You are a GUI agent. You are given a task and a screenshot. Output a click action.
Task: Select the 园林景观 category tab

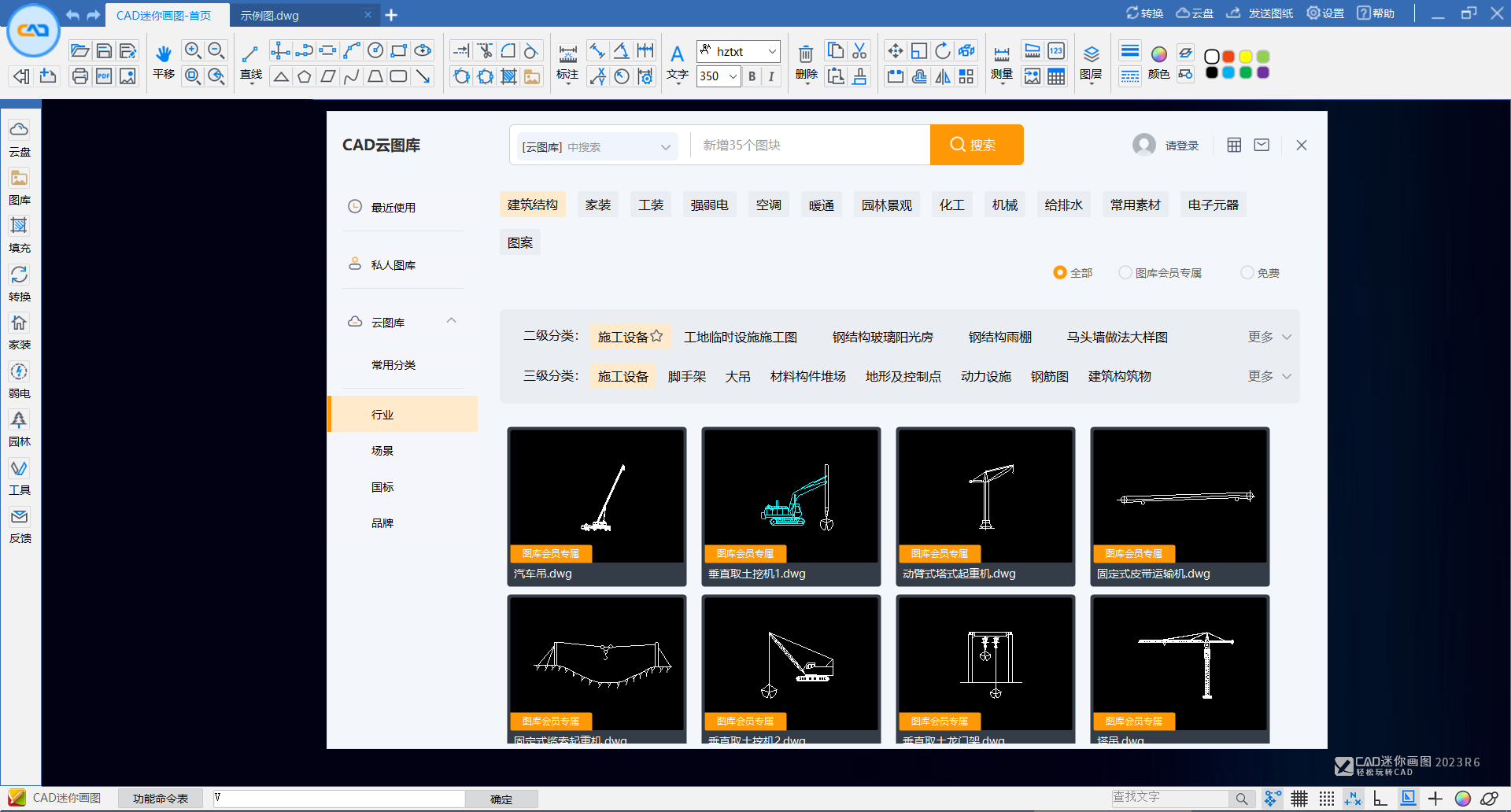[x=887, y=205]
